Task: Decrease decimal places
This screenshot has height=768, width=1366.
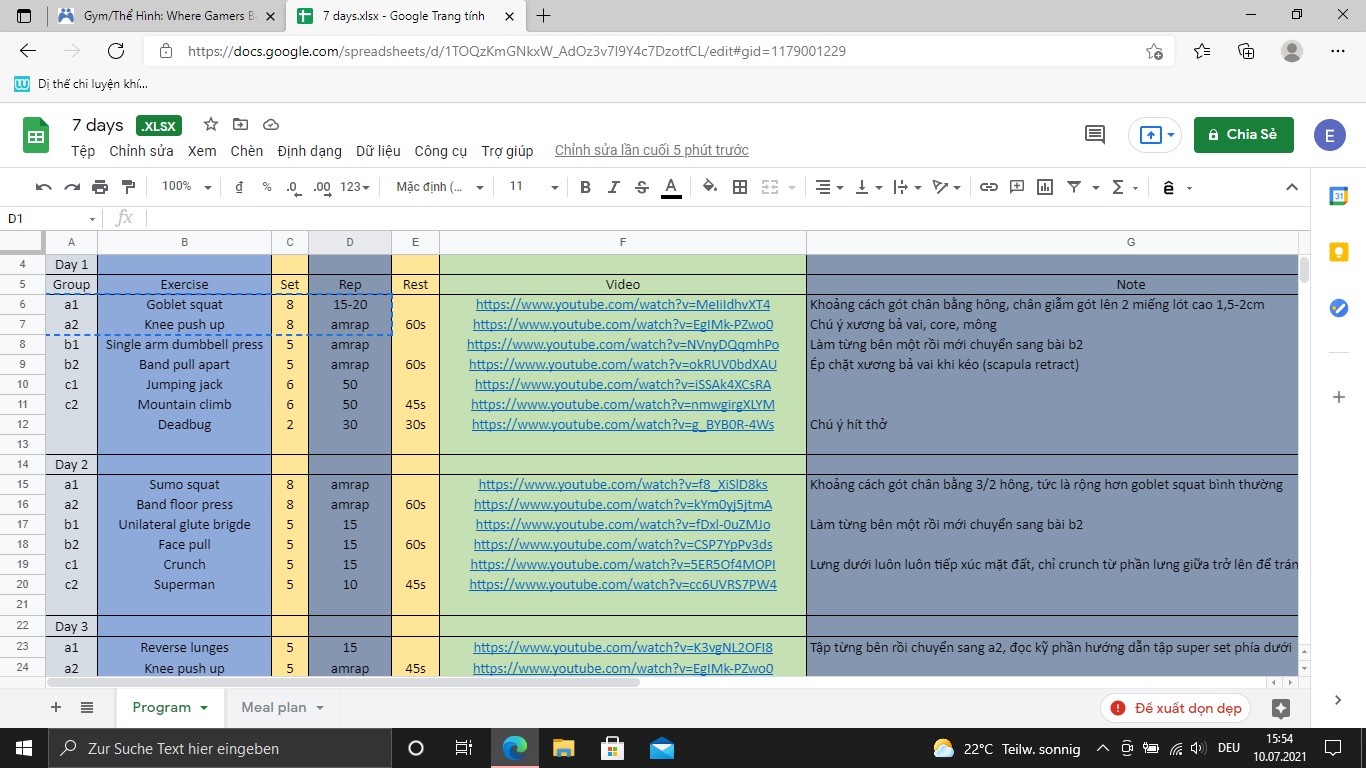Action: (x=293, y=187)
